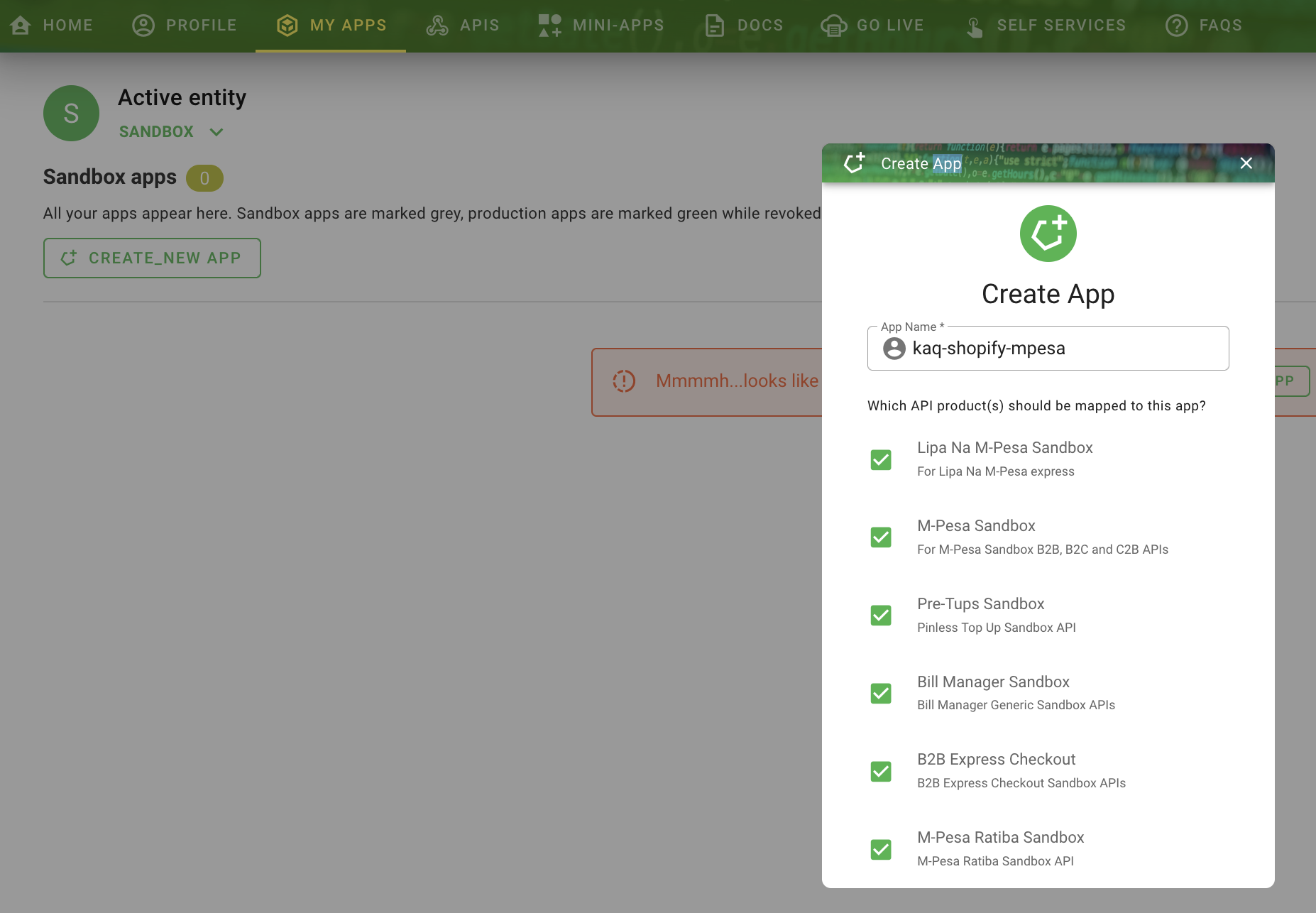Go to the Home tab
Screen dimensions: 1316x913
[x=52, y=26]
